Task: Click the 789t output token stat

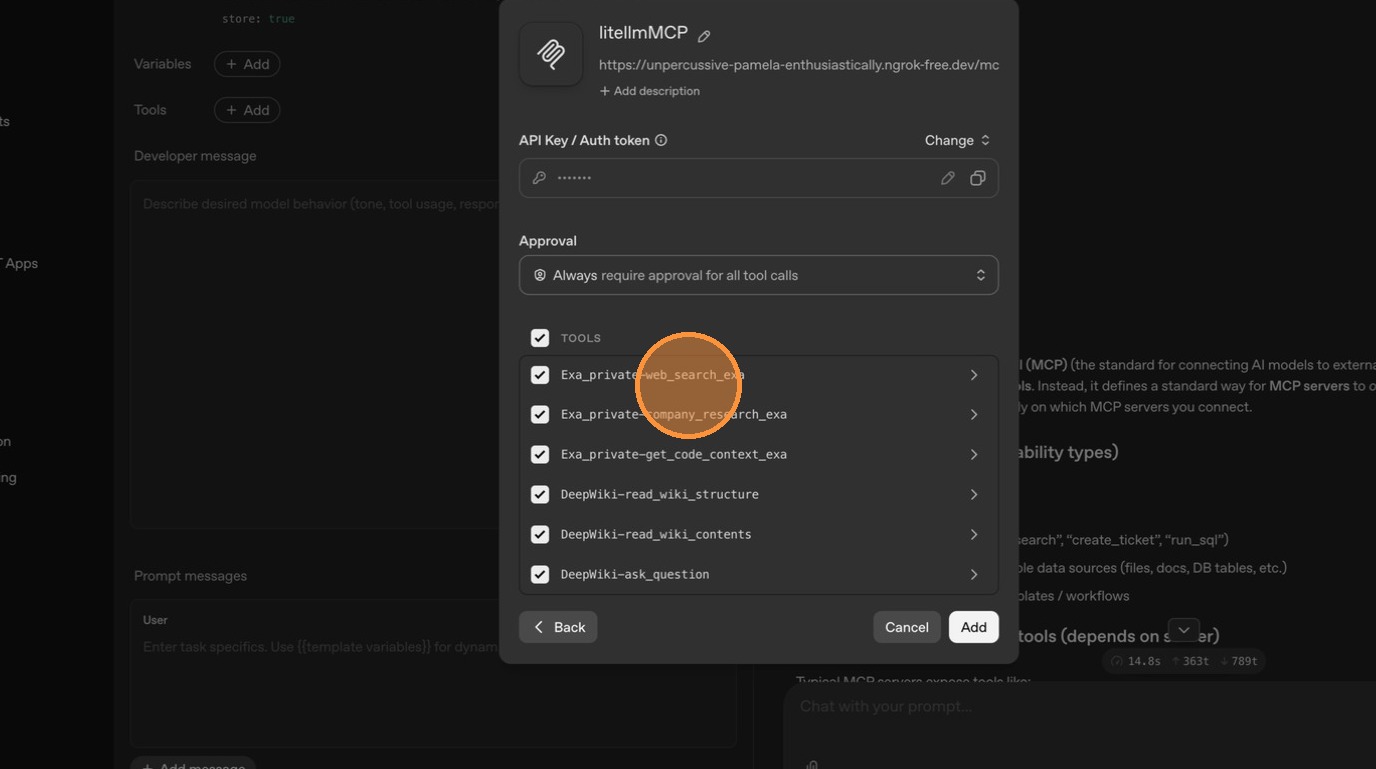Action: (1238, 661)
